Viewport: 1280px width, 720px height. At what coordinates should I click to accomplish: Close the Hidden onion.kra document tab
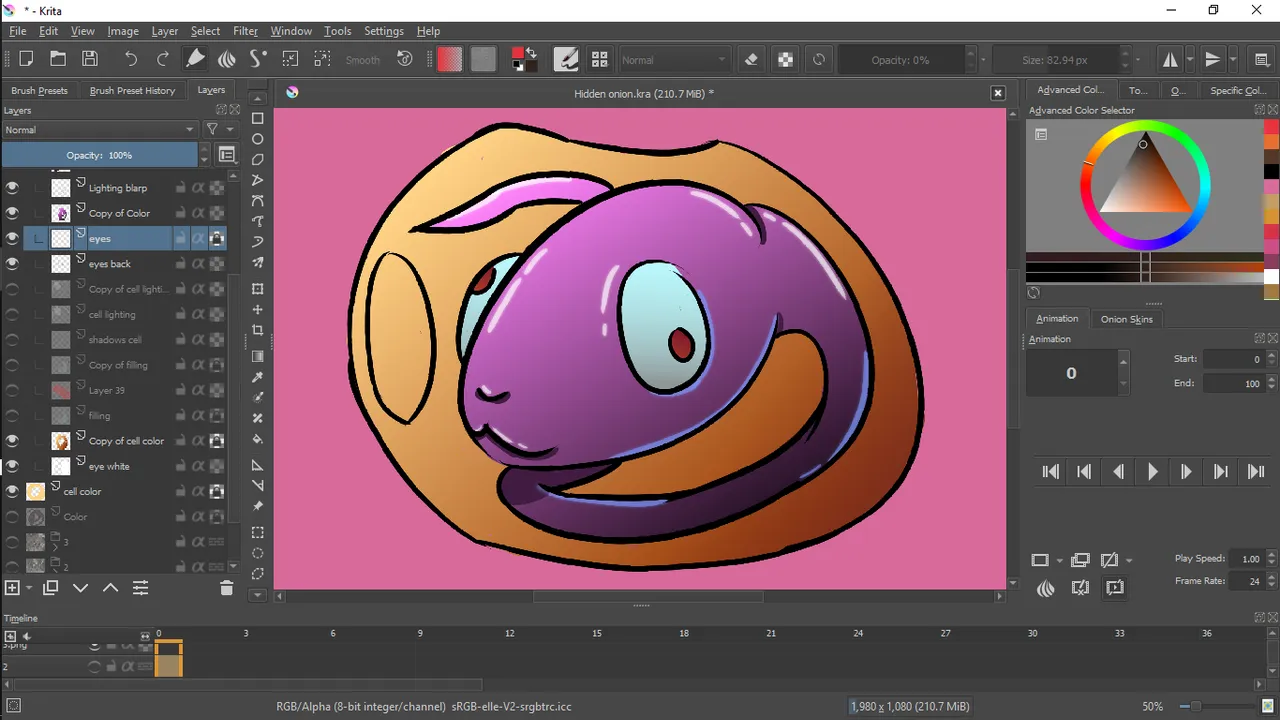click(997, 93)
